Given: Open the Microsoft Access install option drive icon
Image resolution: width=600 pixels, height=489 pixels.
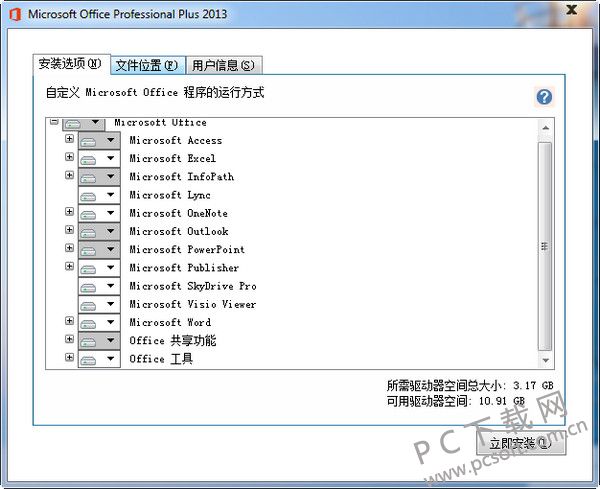Looking at the screenshot, I should pyautogui.click(x=98, y=141).
